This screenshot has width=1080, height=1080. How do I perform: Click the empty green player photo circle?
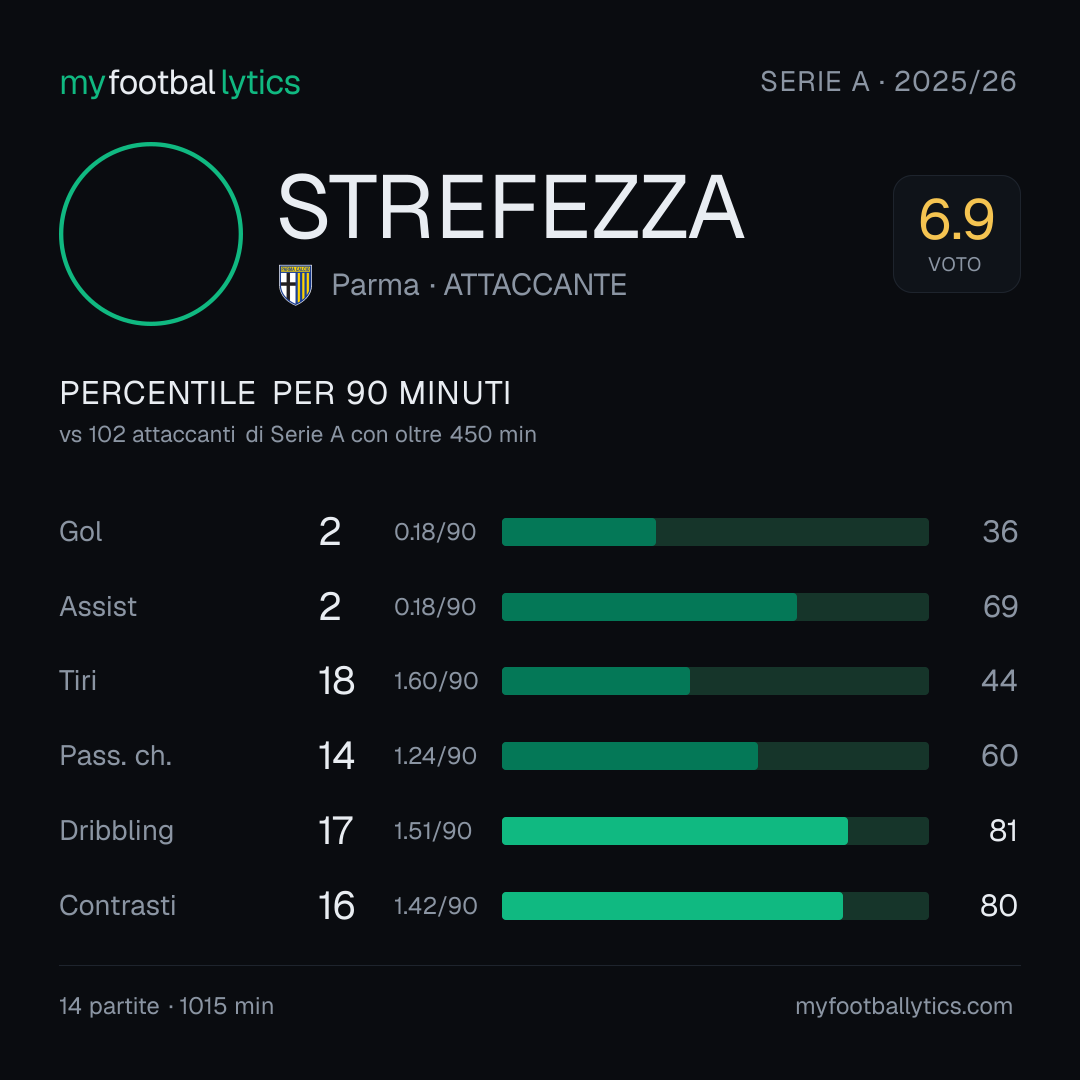(151, 234)
